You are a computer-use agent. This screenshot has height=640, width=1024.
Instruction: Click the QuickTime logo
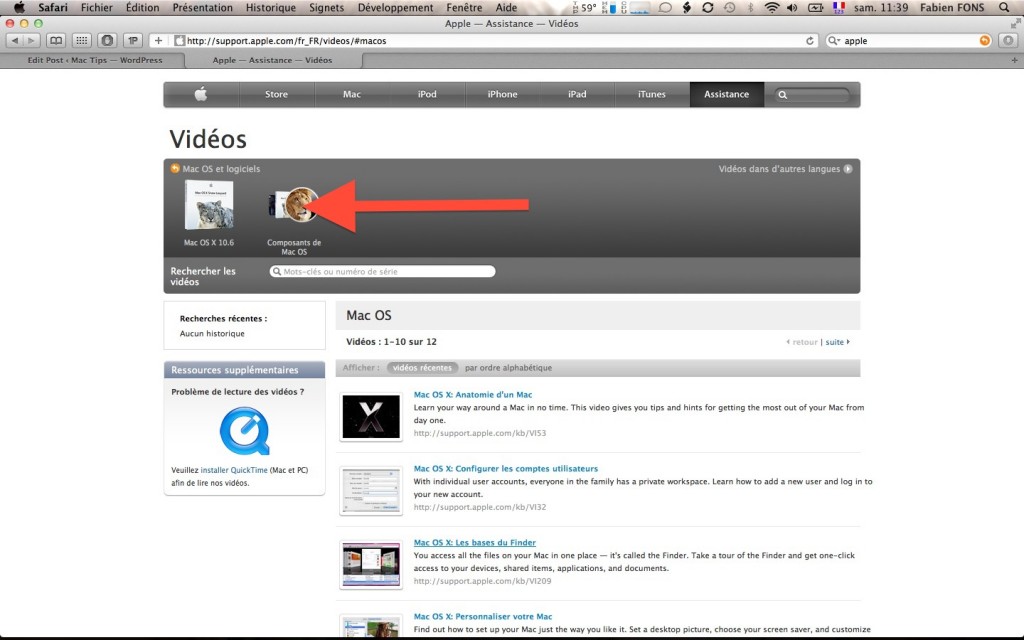244,431
